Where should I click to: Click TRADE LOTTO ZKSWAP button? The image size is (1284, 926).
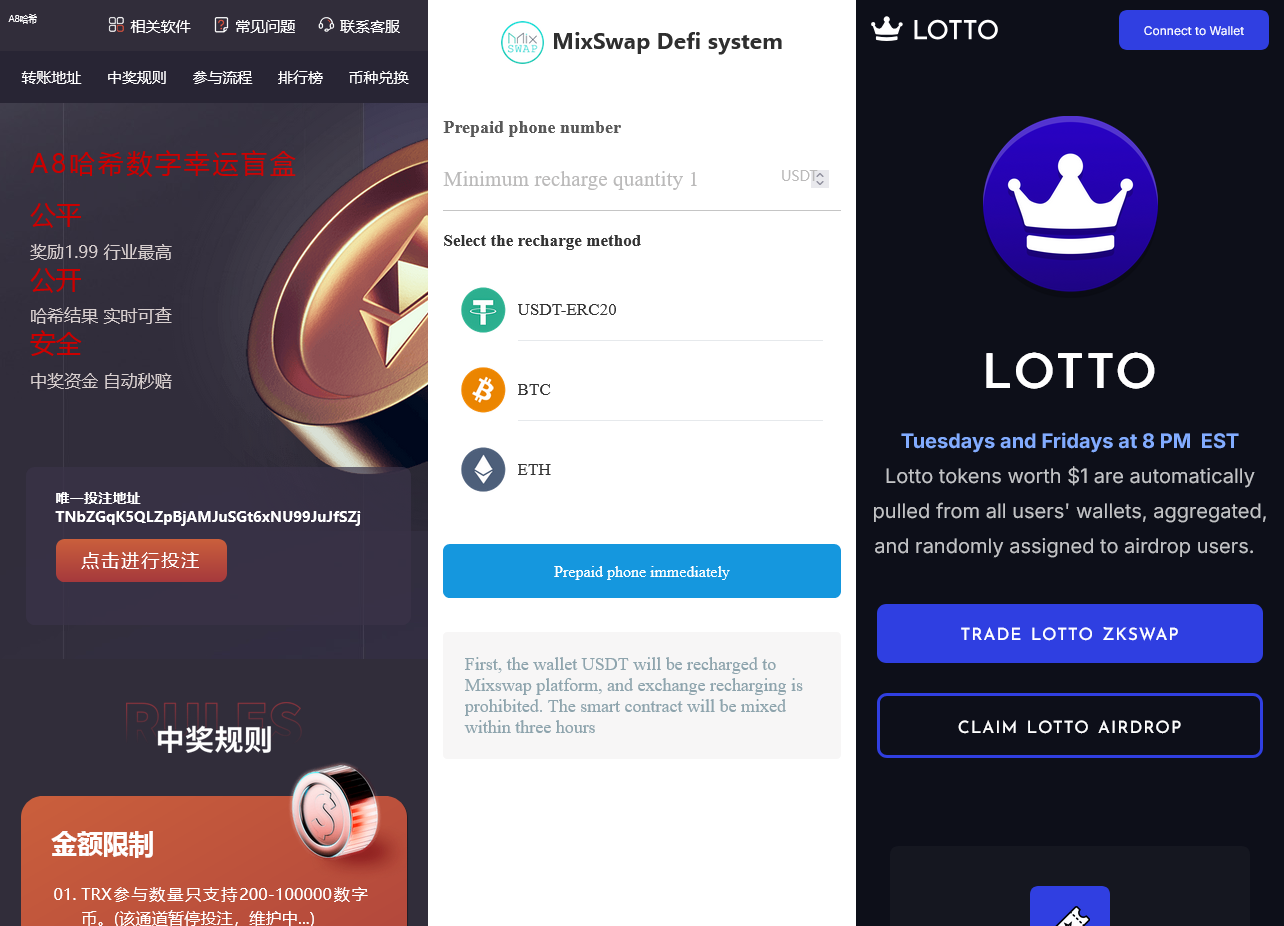pos(1070,634)
